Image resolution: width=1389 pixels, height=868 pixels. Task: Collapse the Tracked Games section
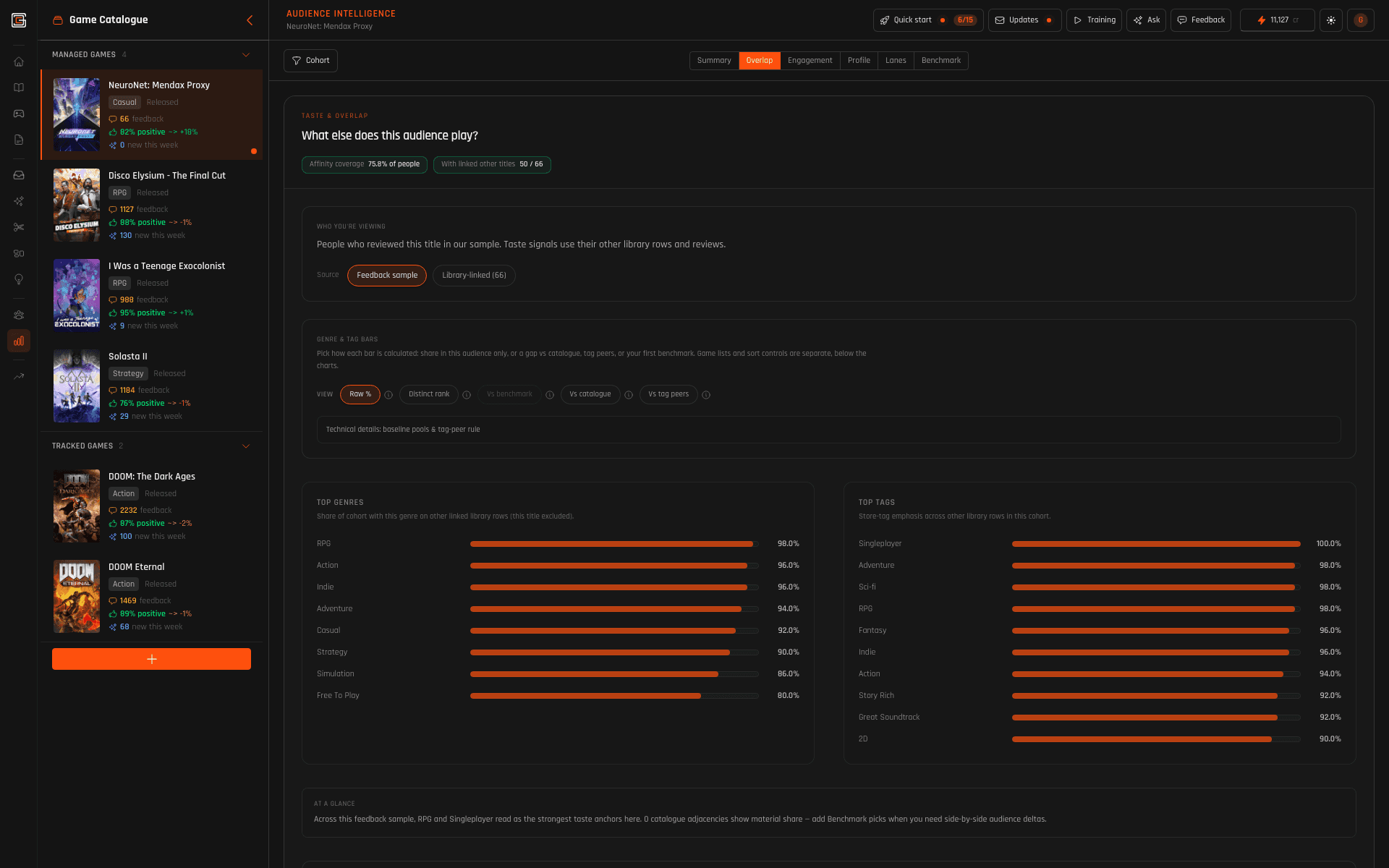tap(246, 446)
